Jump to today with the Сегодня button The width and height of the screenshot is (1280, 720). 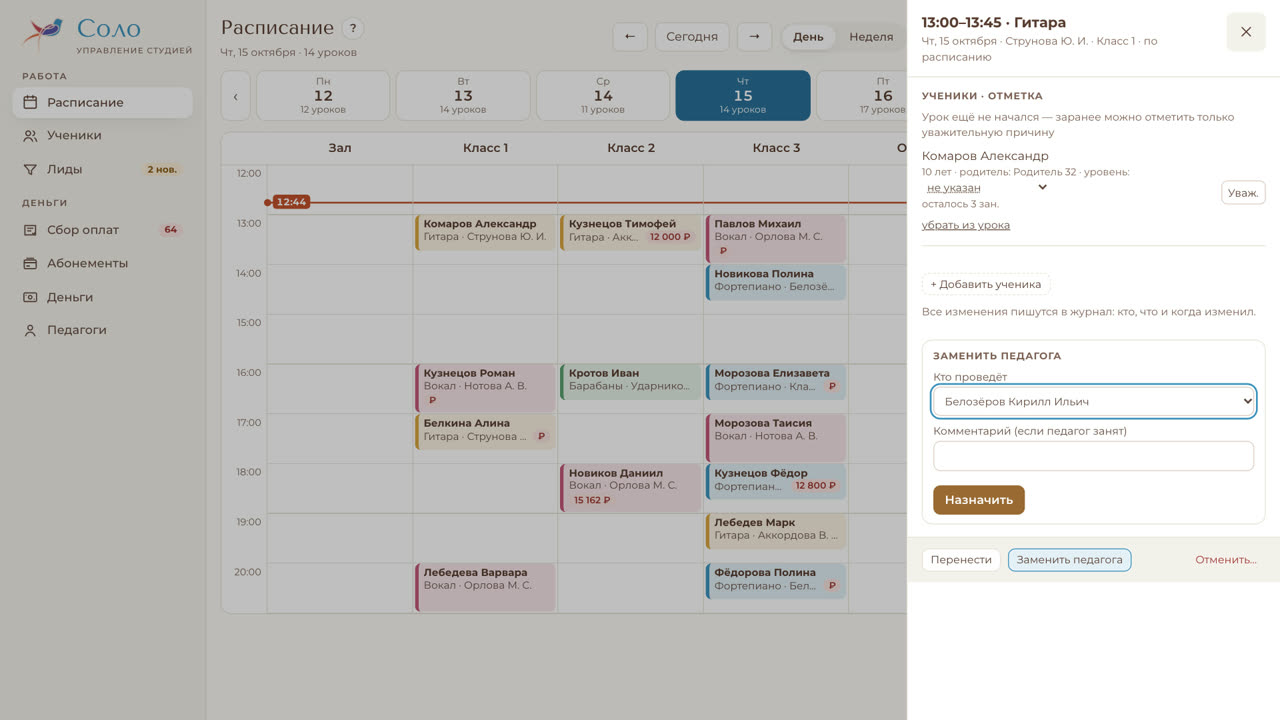coord(692,37)
